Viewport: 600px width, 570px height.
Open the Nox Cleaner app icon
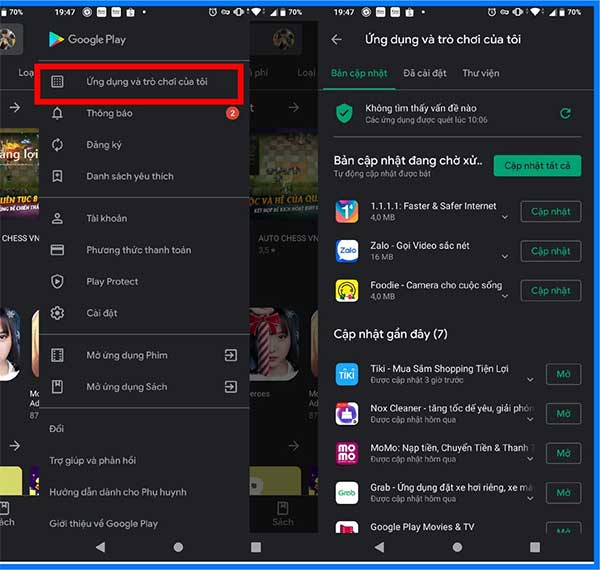pyautogui.click(x=347, y=414)
